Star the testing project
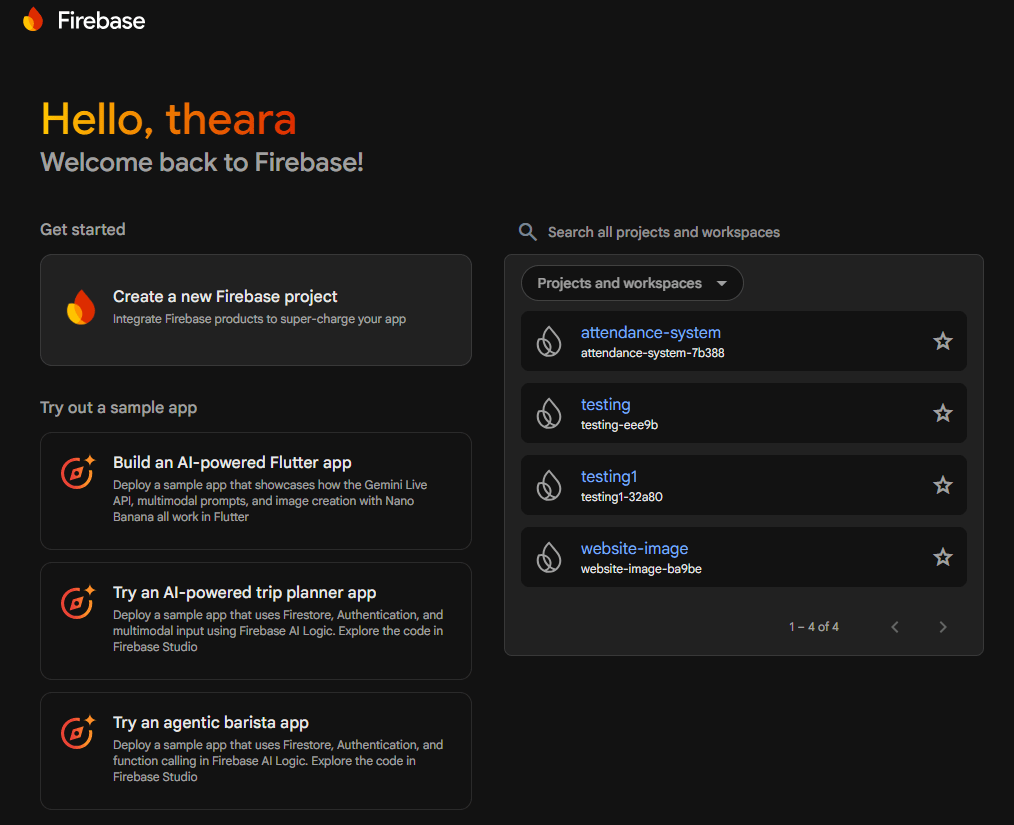Viewport: 1014px width, 825px height. click(x=942, y=413)
